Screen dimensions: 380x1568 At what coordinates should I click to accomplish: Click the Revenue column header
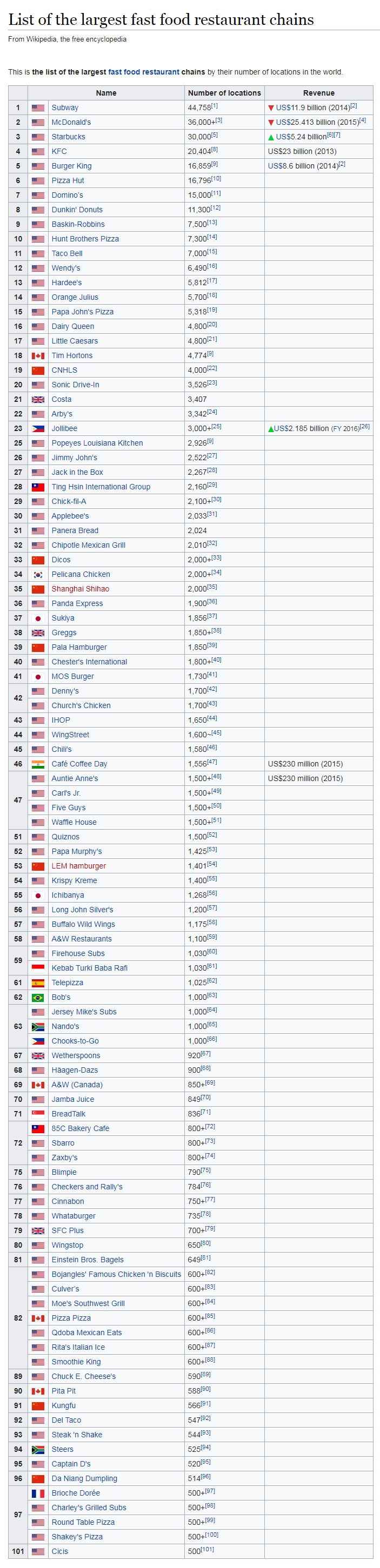(318, 93)
